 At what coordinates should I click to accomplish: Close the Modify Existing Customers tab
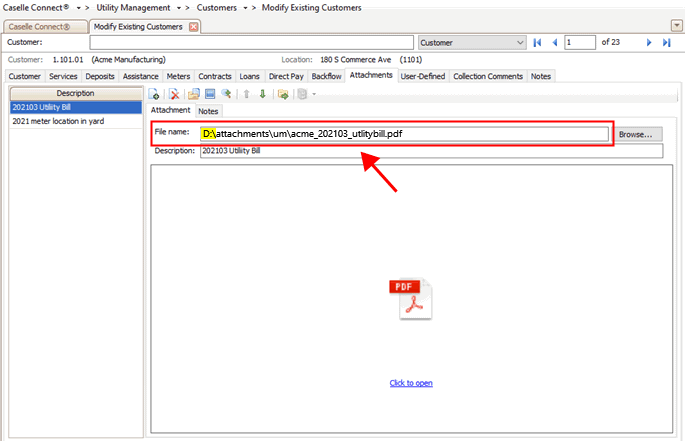pyautogui.click(x=194, y=27)
